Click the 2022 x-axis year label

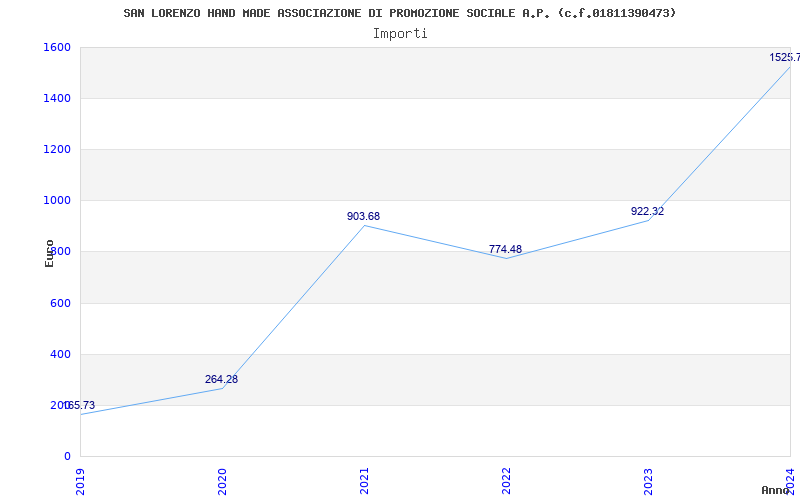(506, 481)
